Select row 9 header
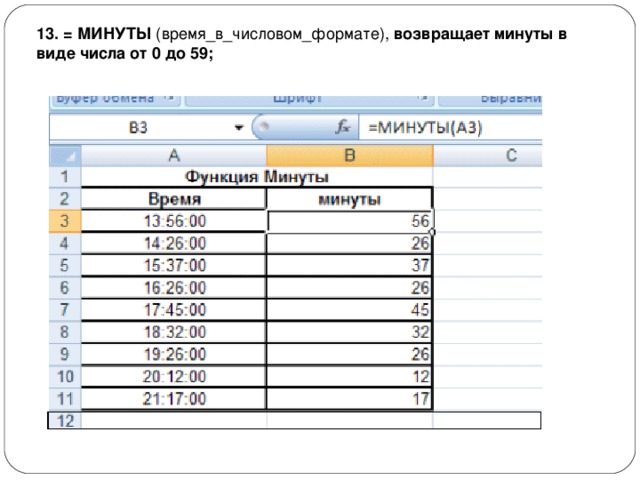 pyautogui.click(x=65, y=354)
